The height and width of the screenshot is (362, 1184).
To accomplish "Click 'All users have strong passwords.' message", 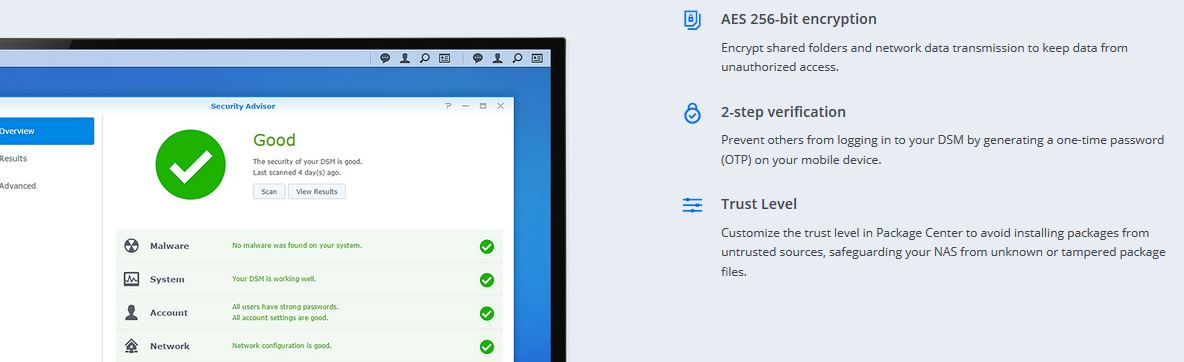I will click(x=285, y=306).
